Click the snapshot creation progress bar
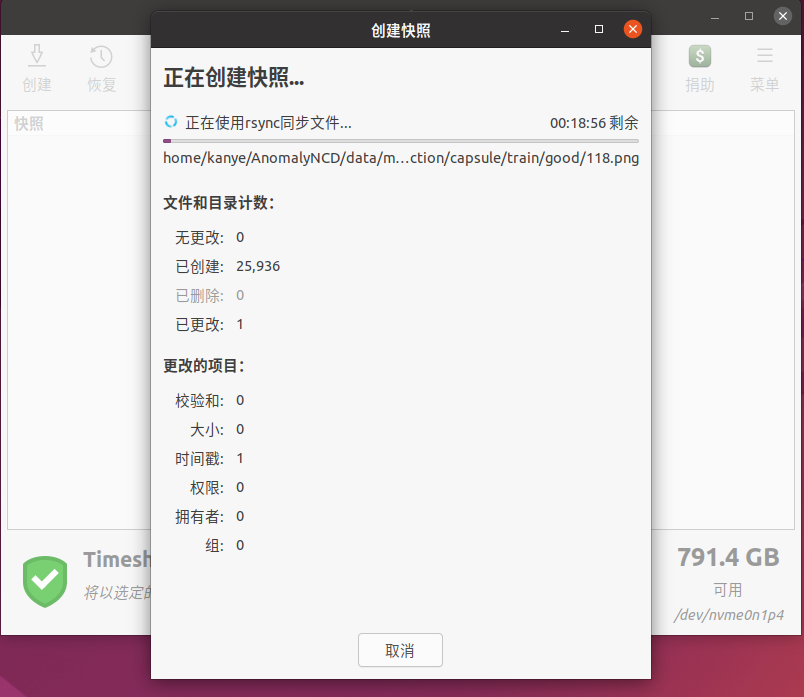This screenshot has height=697, width=804. pyautogui.click(x=400, y=141)
